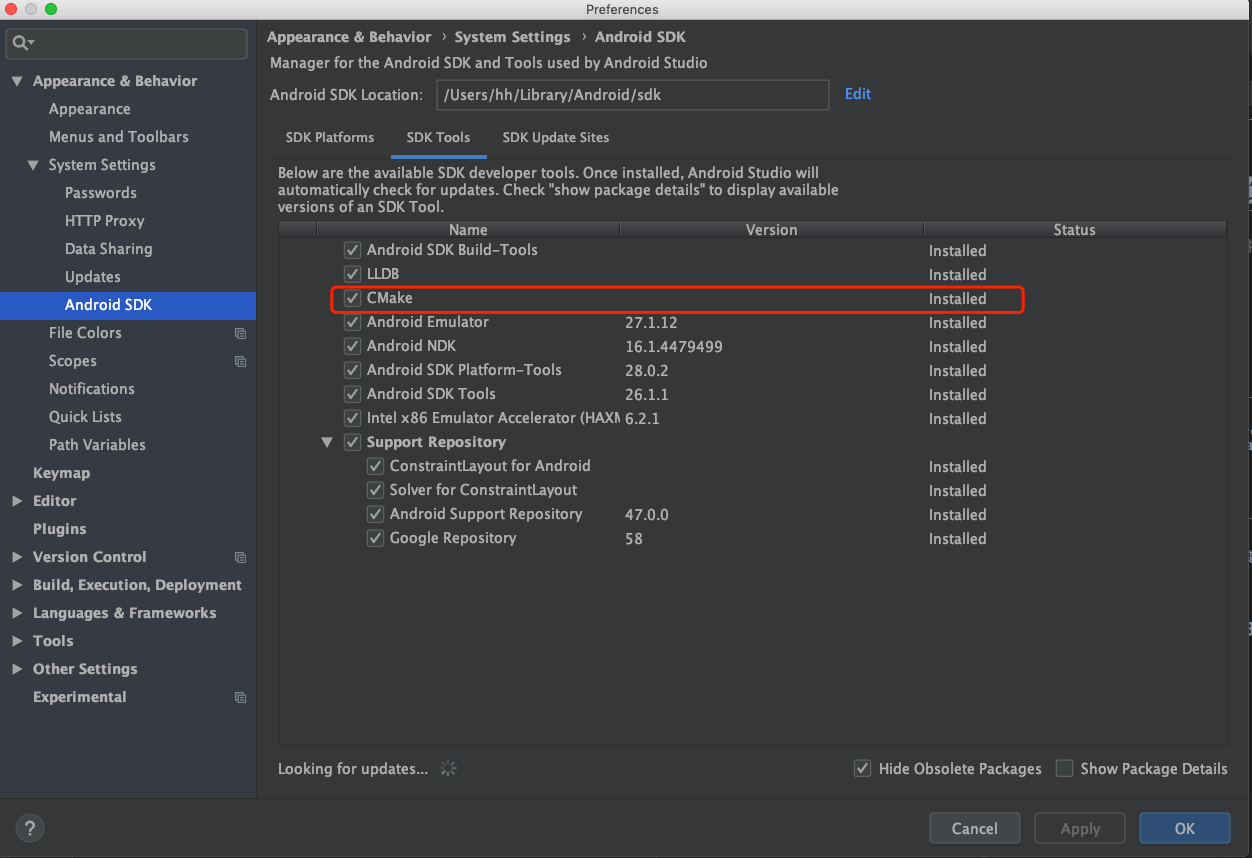Click the Name column header

point(468,230)
